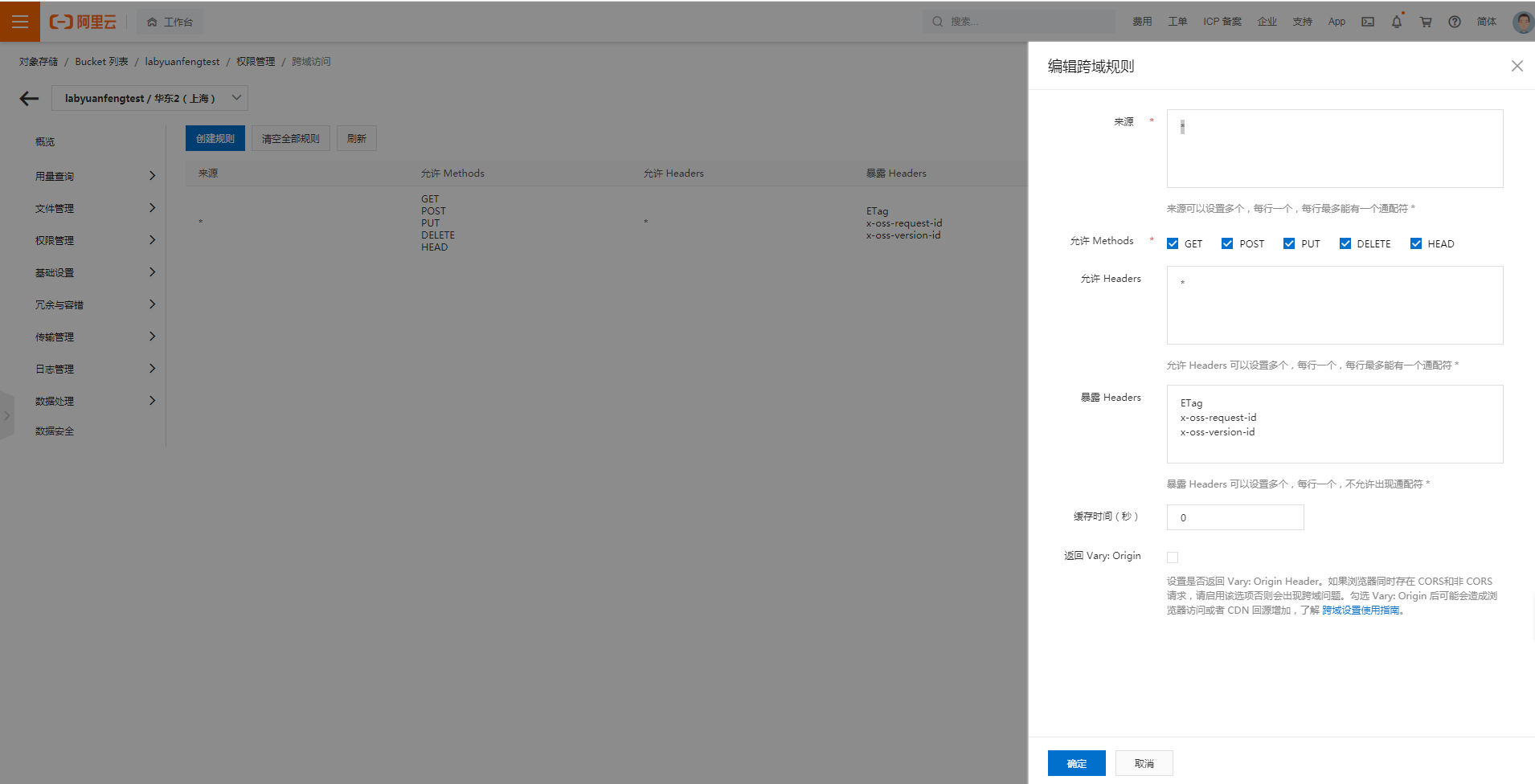The width and height of the screenshot is (1535, 784).
Task: Open the workbench home icon button
Action: coord(170,22)
